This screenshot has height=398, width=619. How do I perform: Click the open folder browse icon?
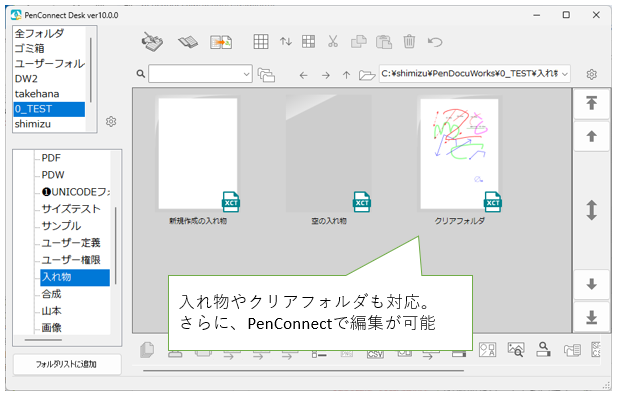click(x=367, y=75)
